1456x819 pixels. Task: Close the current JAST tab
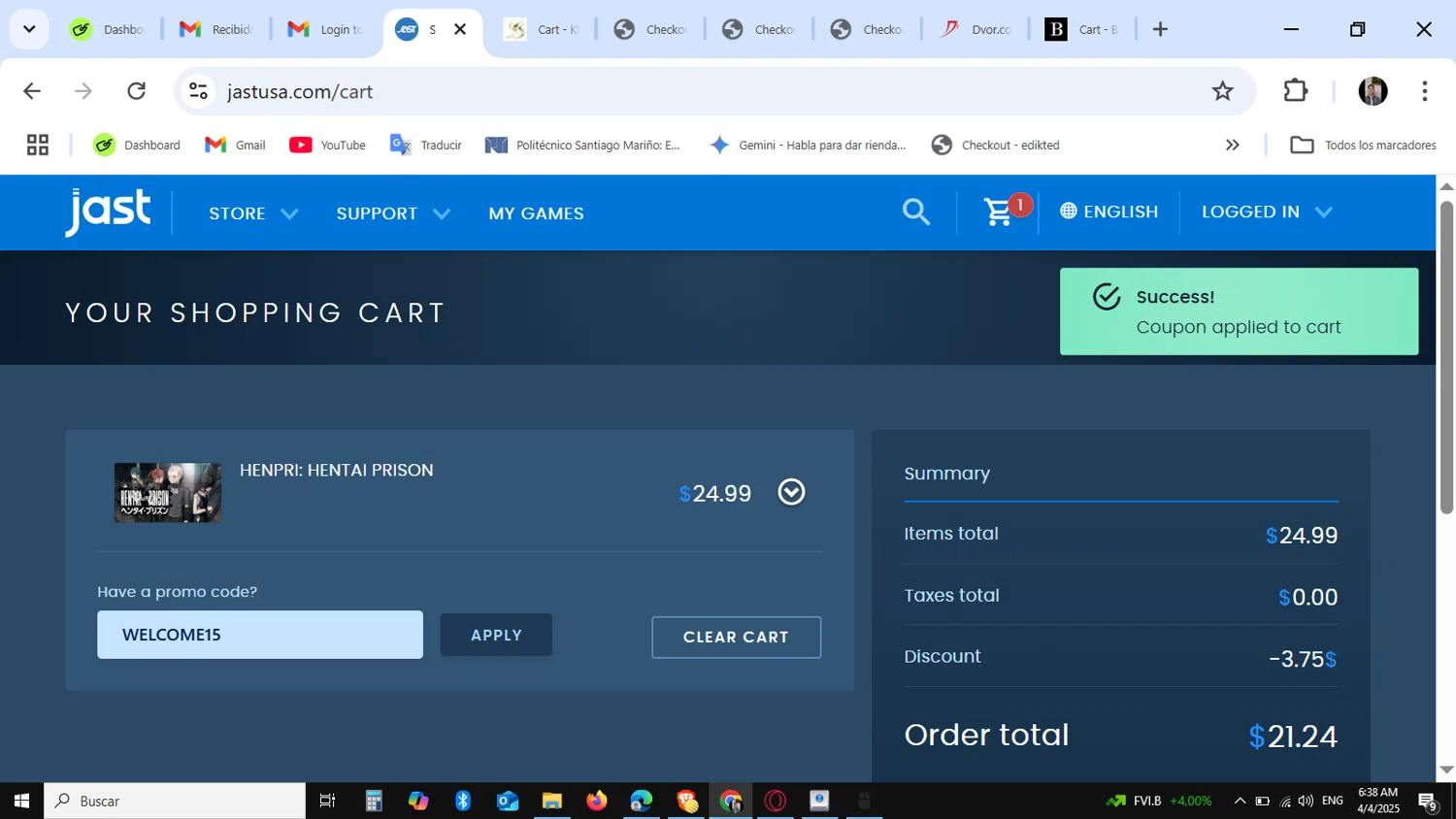460,29
